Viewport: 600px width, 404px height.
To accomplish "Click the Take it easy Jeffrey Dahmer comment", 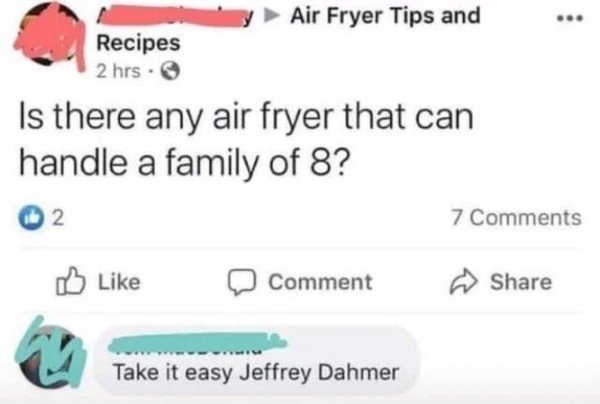I will coord(256,372).
